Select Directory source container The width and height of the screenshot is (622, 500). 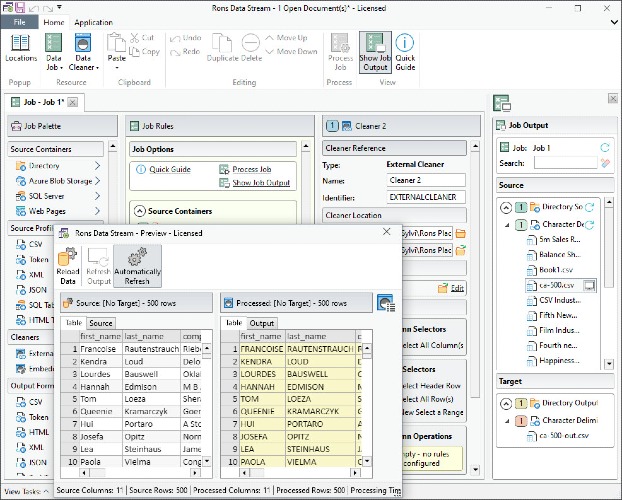pos(38,166)
